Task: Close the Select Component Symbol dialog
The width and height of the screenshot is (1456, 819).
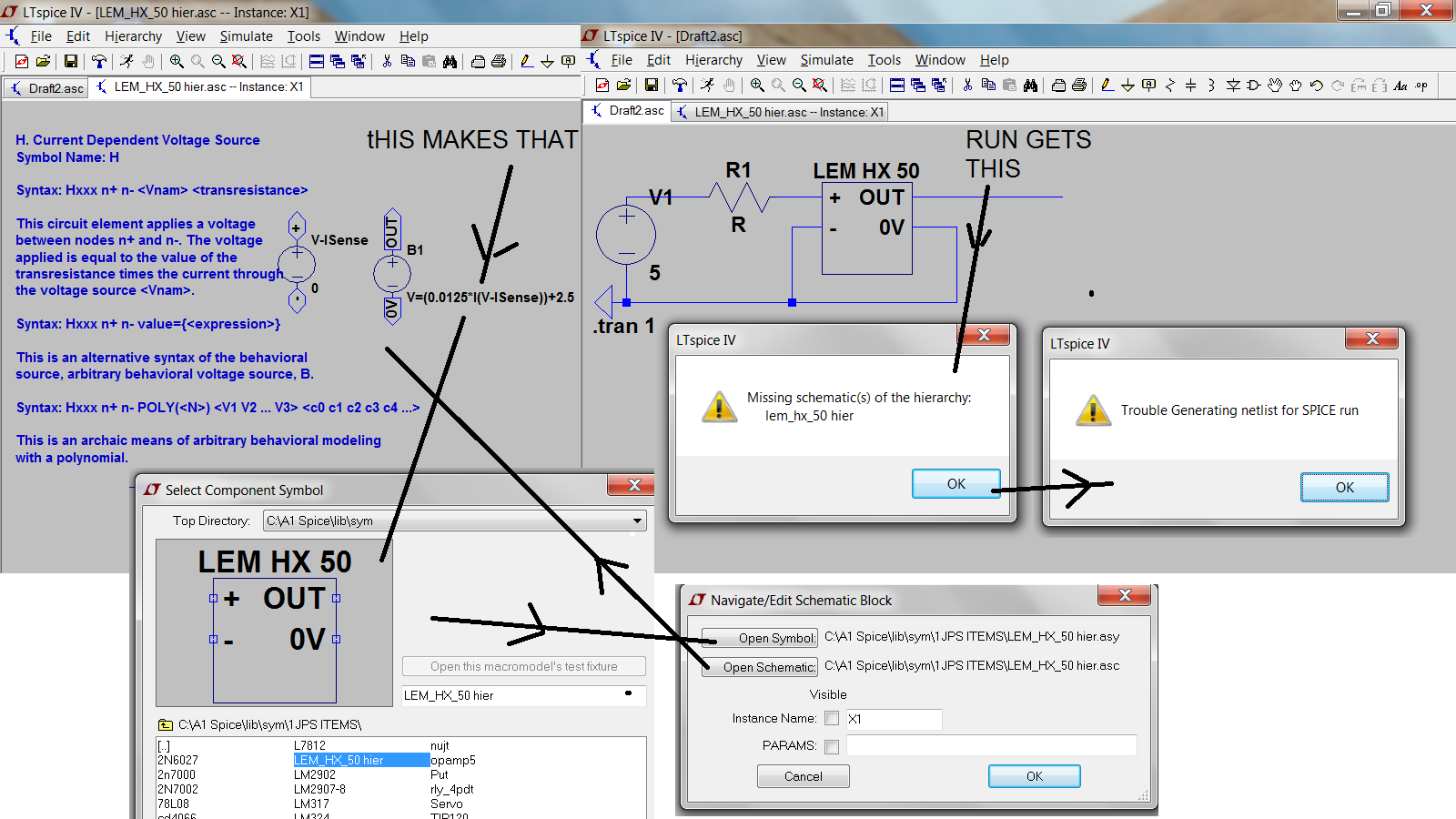Action: point(634,486)
